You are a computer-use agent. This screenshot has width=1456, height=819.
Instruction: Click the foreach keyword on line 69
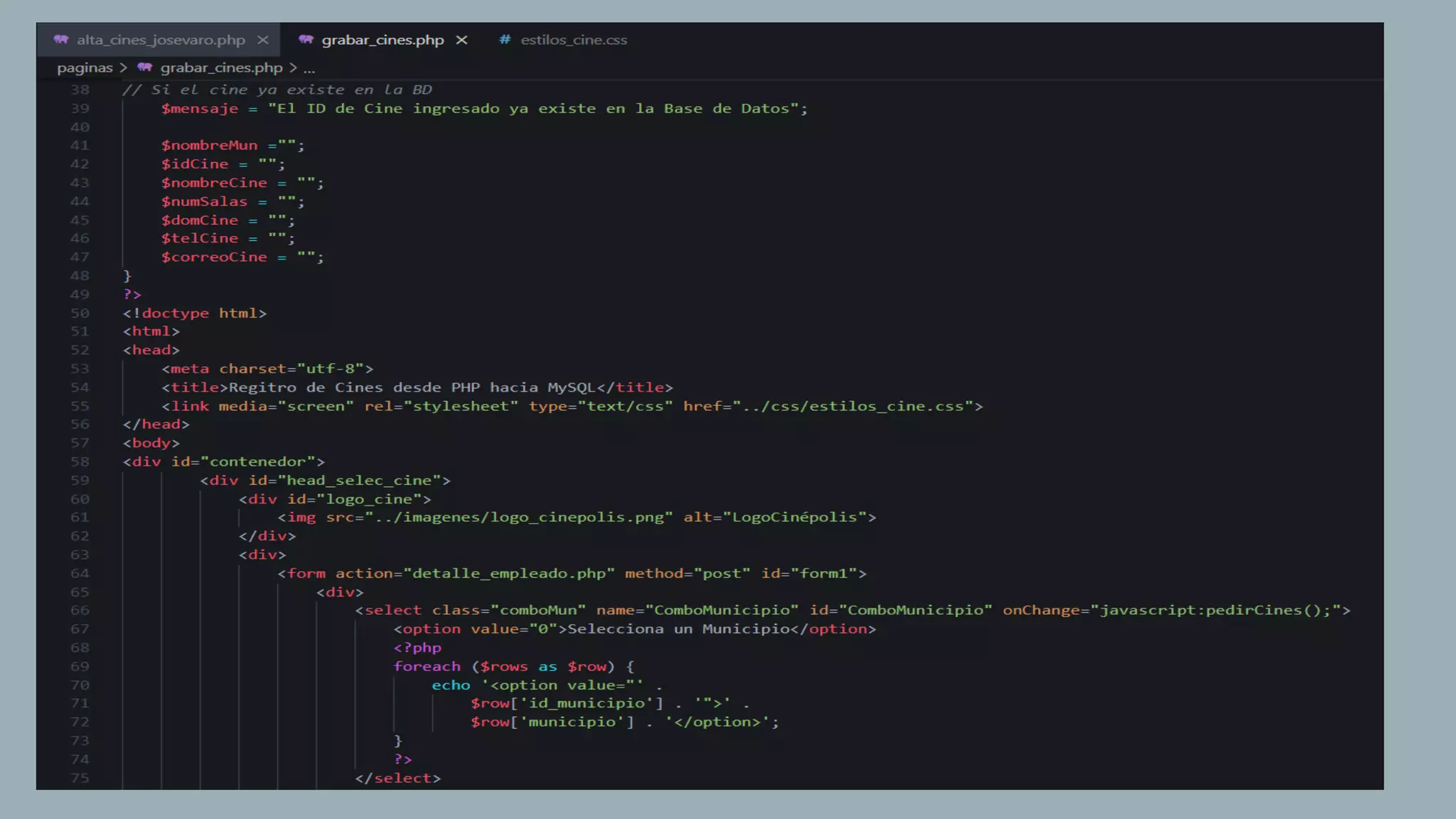[427, 666]
